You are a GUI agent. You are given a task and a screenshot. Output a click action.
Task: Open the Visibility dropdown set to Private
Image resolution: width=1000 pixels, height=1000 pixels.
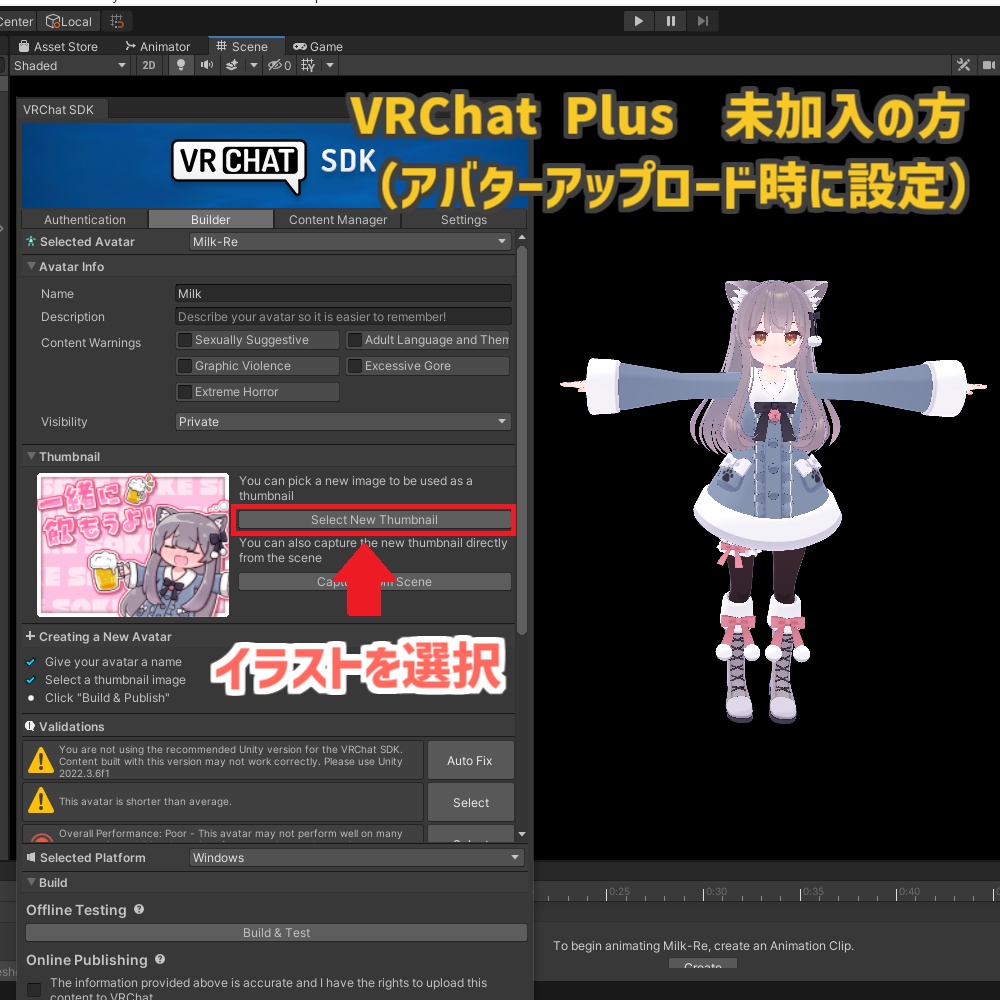click(343, 421)
